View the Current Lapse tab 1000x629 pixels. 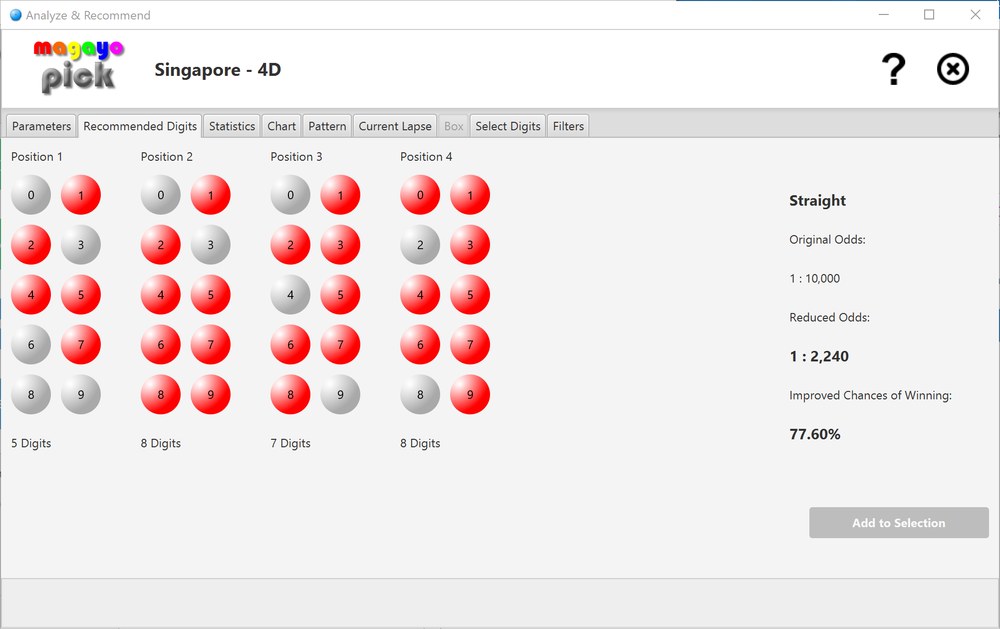pos(395,126)
